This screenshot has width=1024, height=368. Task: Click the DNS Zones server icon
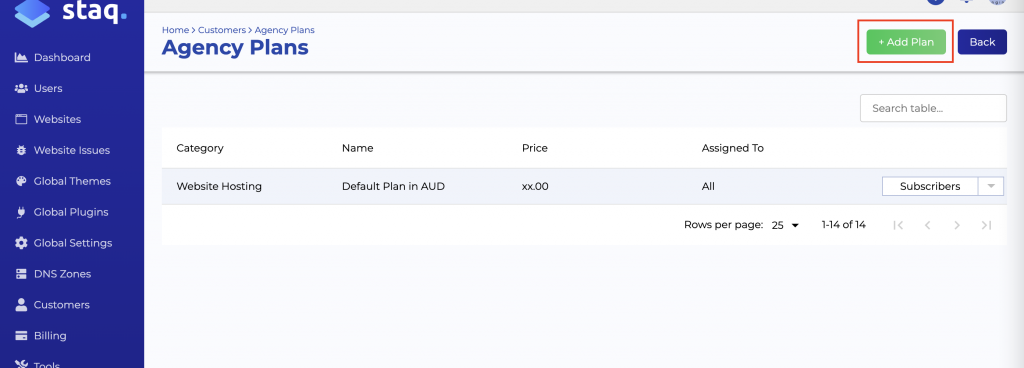pyautogui.click(x=22, y=274)
